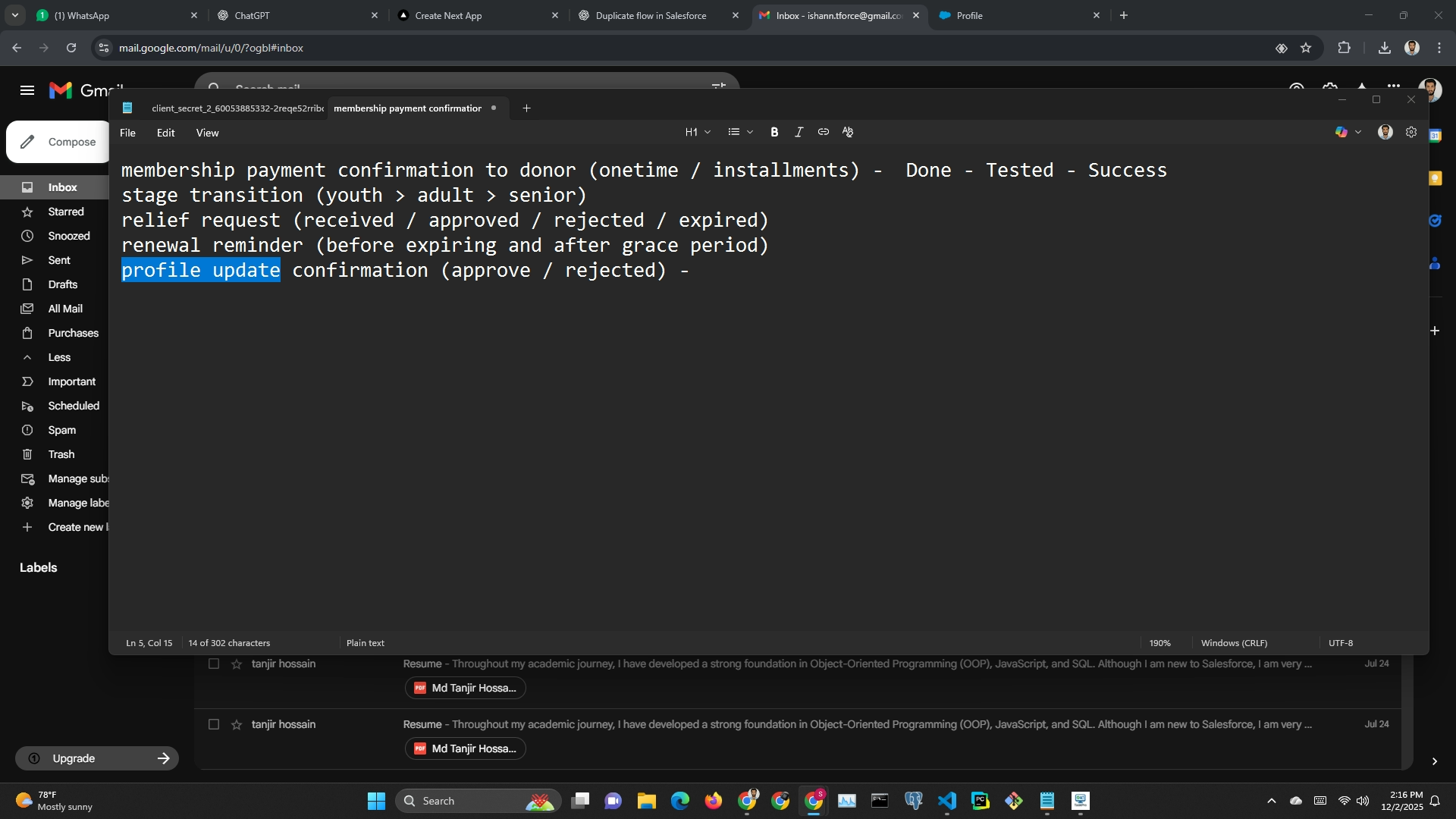Toggle bold formatting in Notepad toolbar
The image size is (1456, 819).
pyautogui.click(x=774, y=132)
